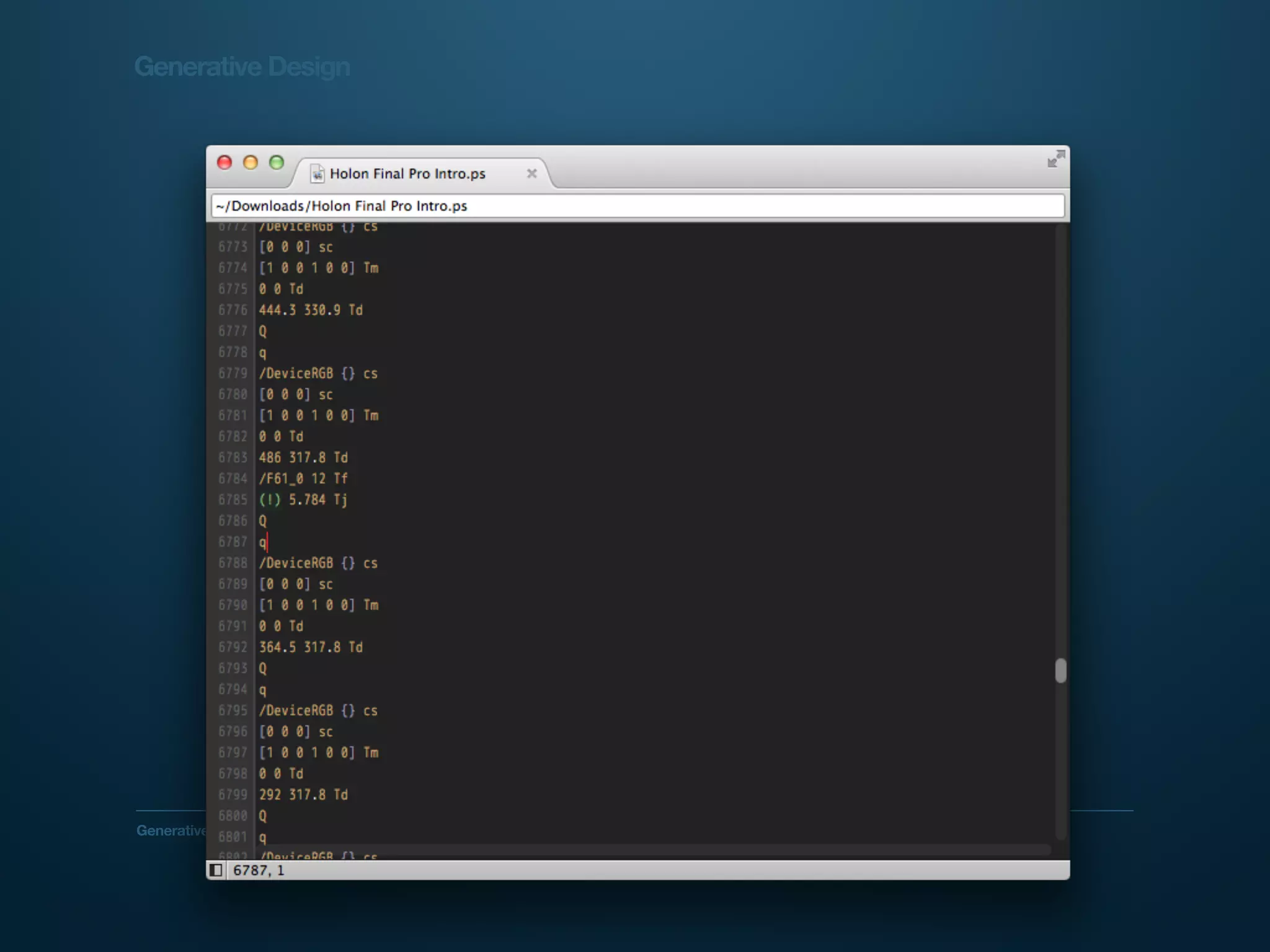Click the file icon on the Holon tab
The image size is (1270, 952).
tap(317, 174)
